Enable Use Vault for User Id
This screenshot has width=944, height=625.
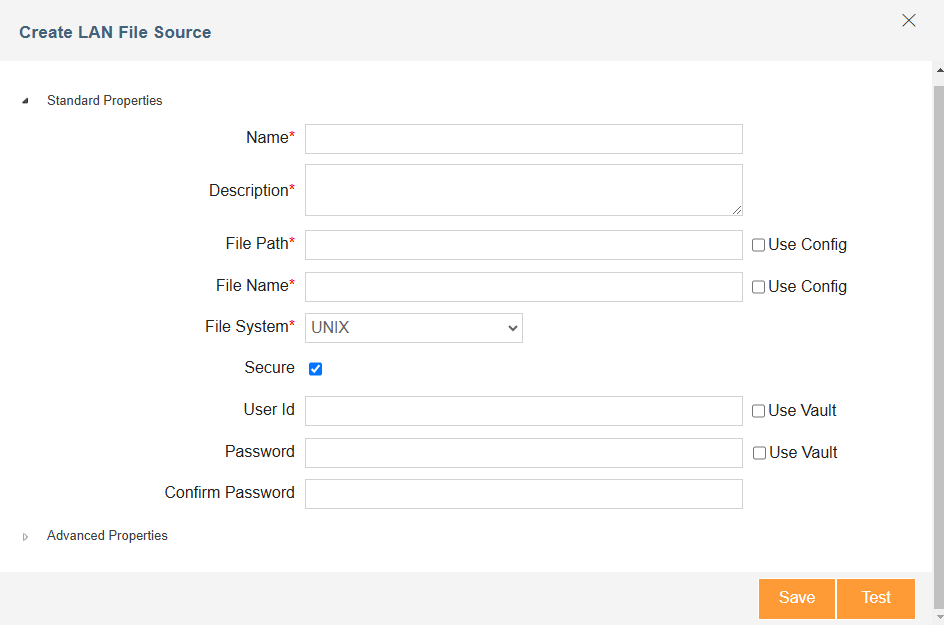(759, 411)
